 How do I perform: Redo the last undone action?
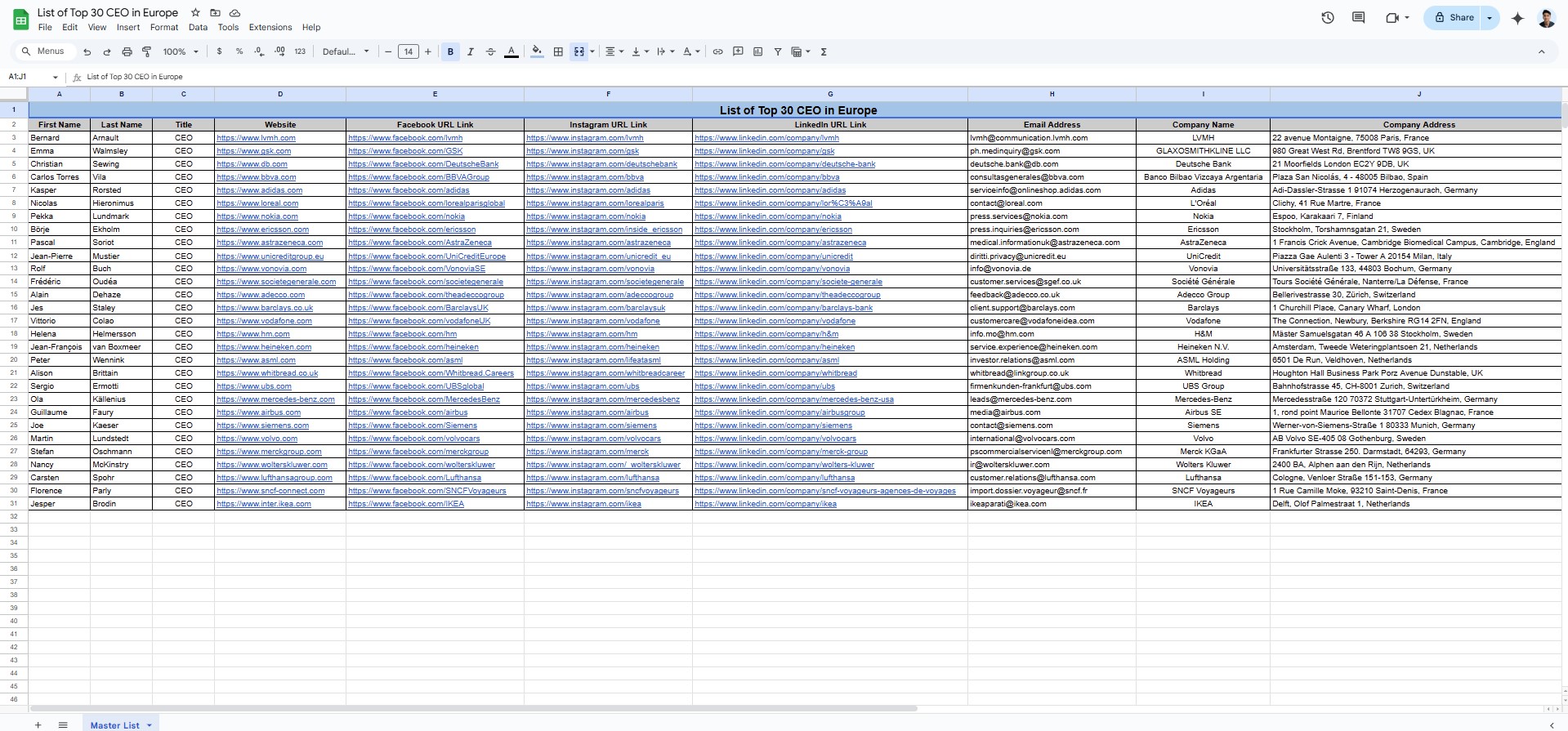point(106,51)
